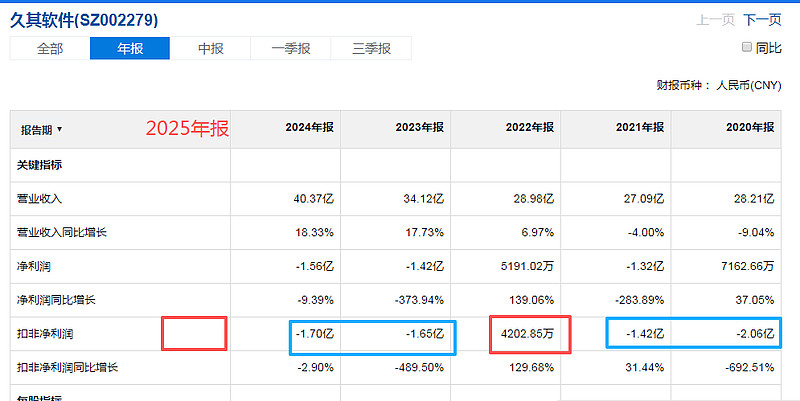Select the 年报 tab

130,48
